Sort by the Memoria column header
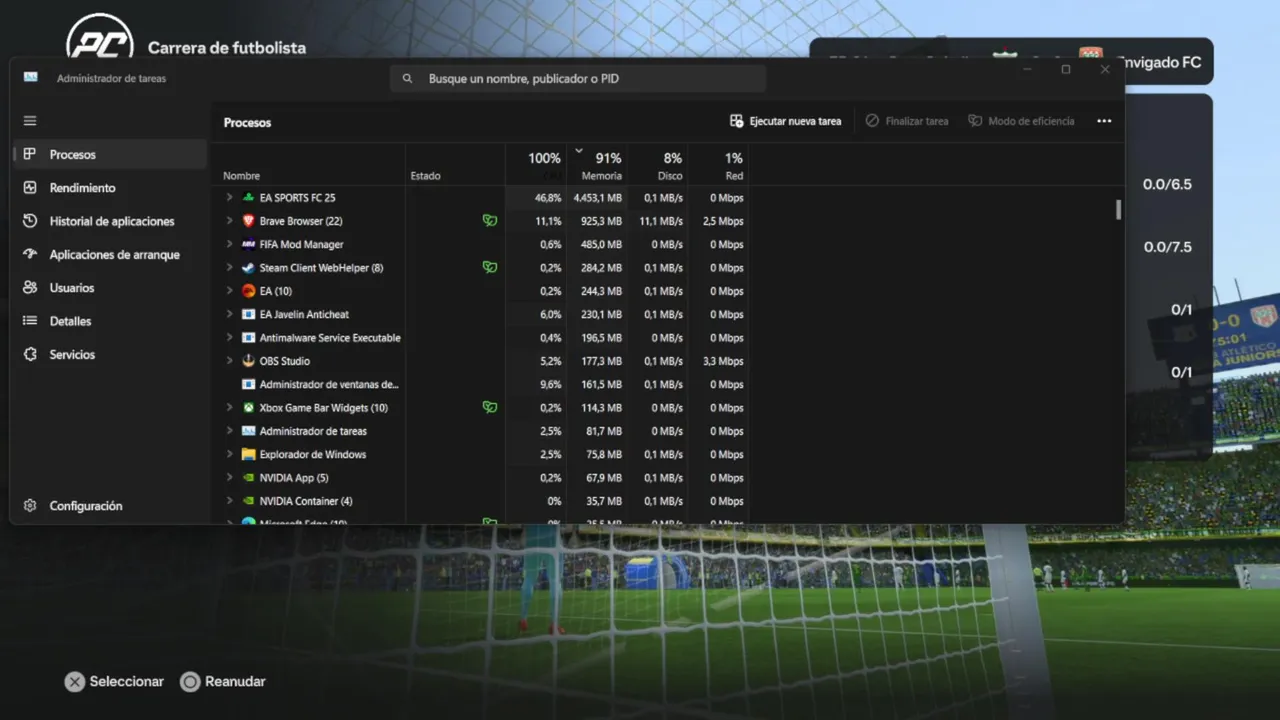 [597, 165]
